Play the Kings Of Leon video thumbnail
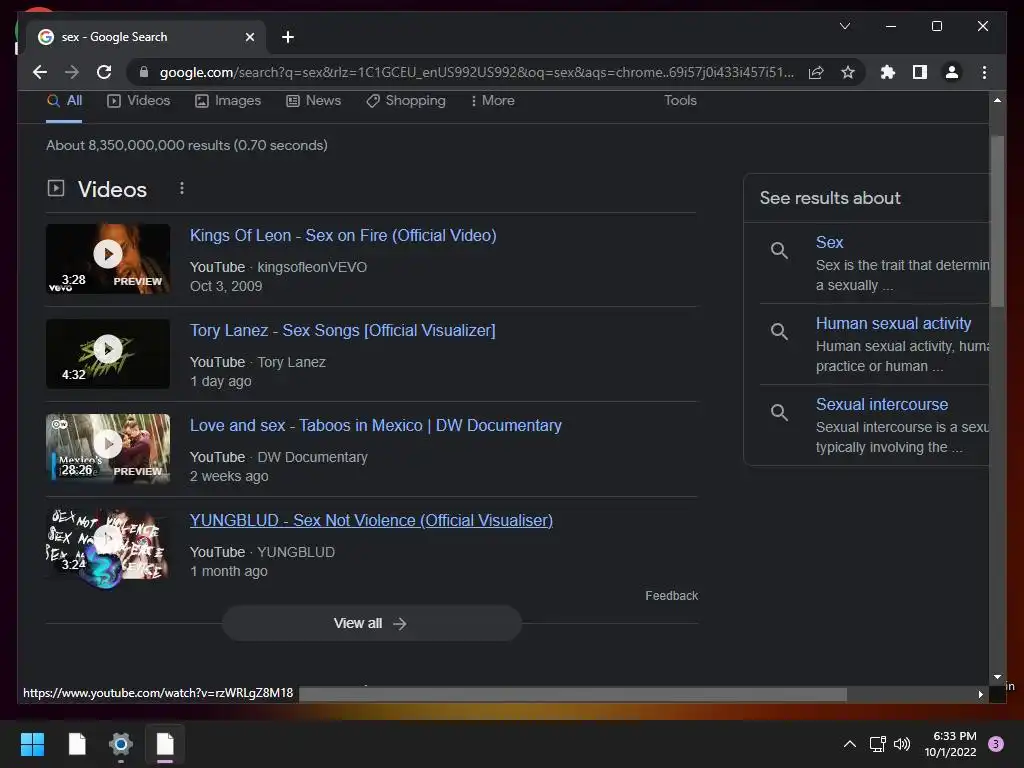This screenshot has width=1024, height=768. pyautogui.click(x=108, y=259)
